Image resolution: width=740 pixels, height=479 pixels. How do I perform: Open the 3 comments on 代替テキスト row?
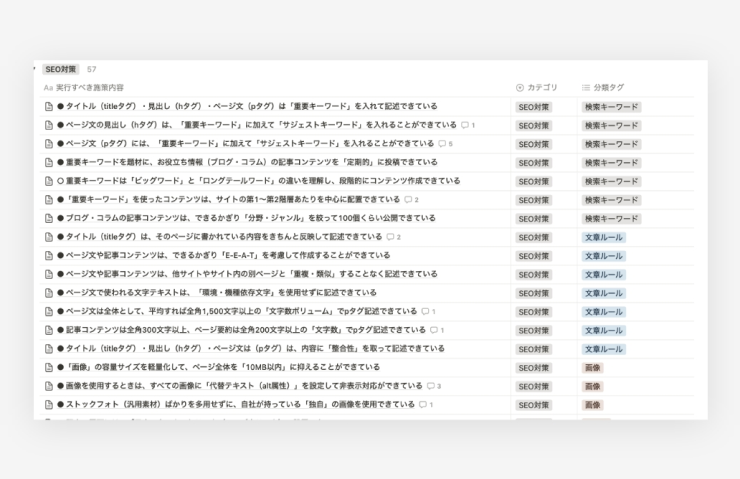point(434,386)
